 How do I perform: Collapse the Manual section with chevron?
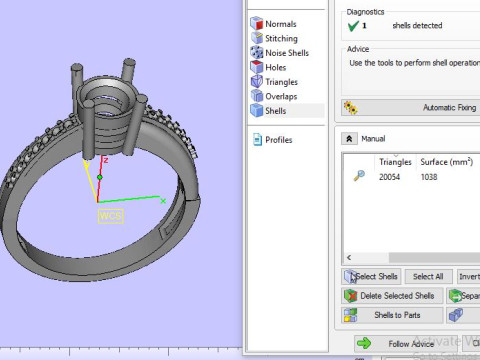coord(349,139)
